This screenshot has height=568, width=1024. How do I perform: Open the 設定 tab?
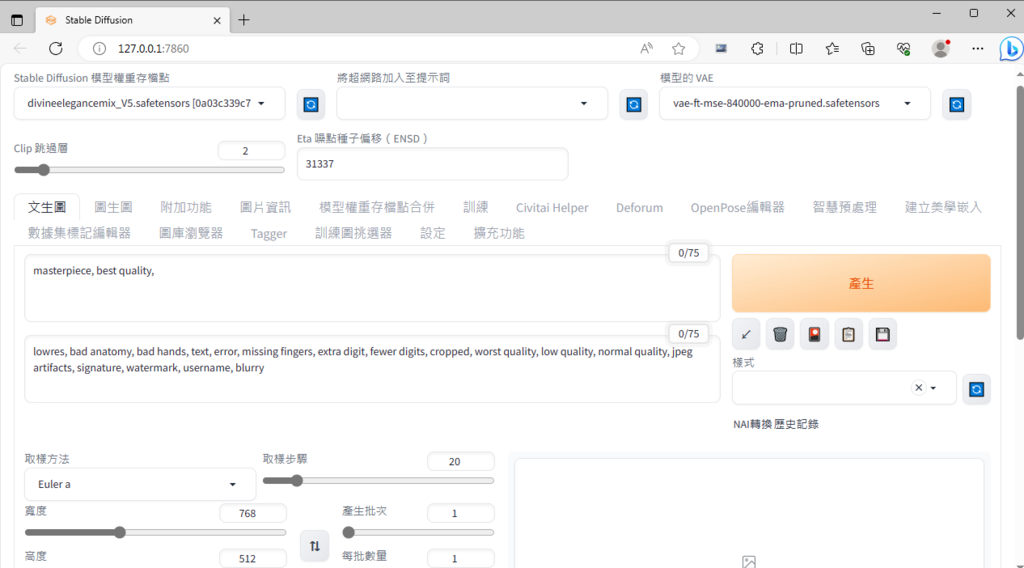click(x=432, y=233)
